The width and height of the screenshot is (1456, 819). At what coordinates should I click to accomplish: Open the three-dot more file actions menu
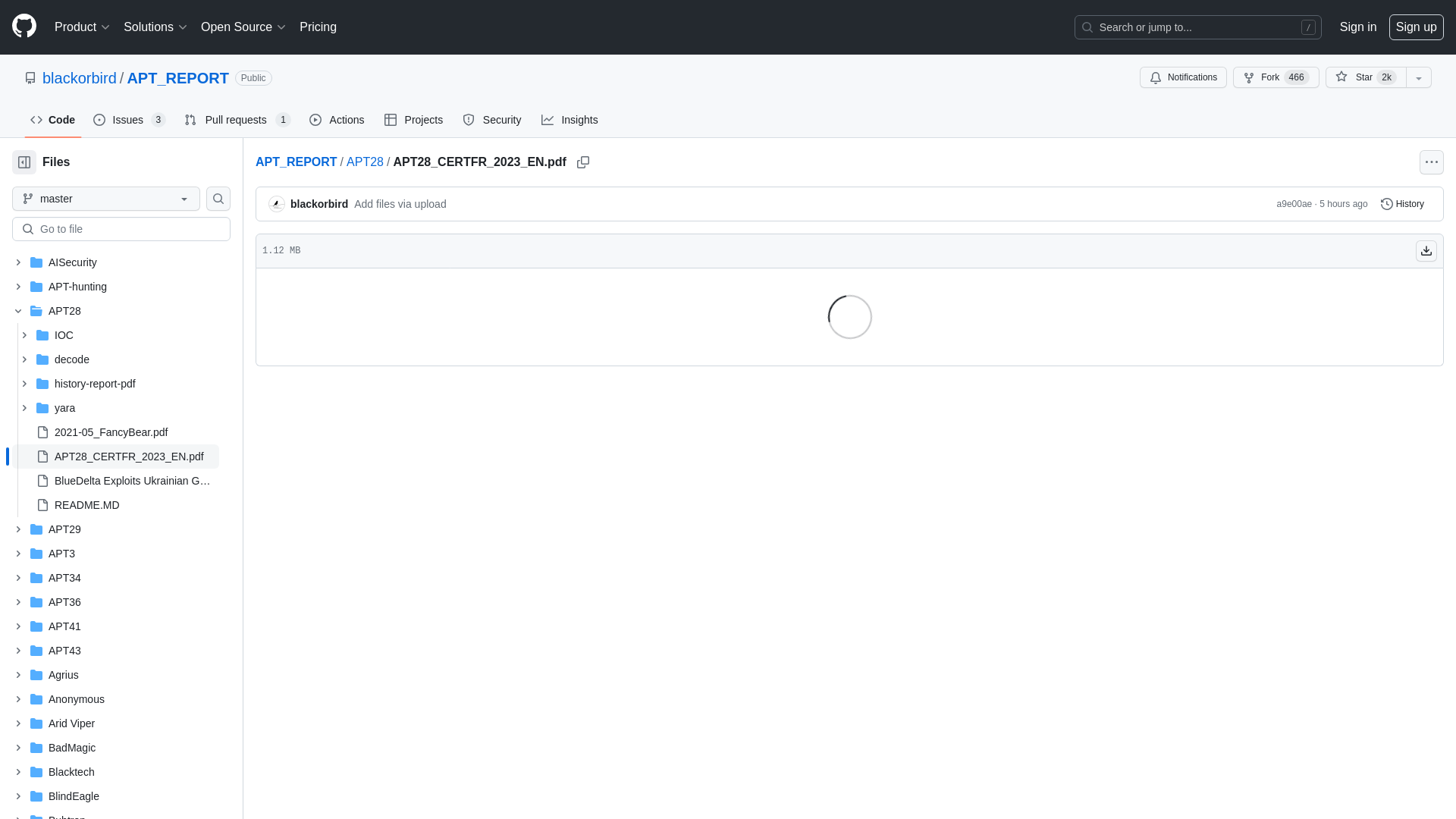pyautogui.click(x=1432, y=162)
